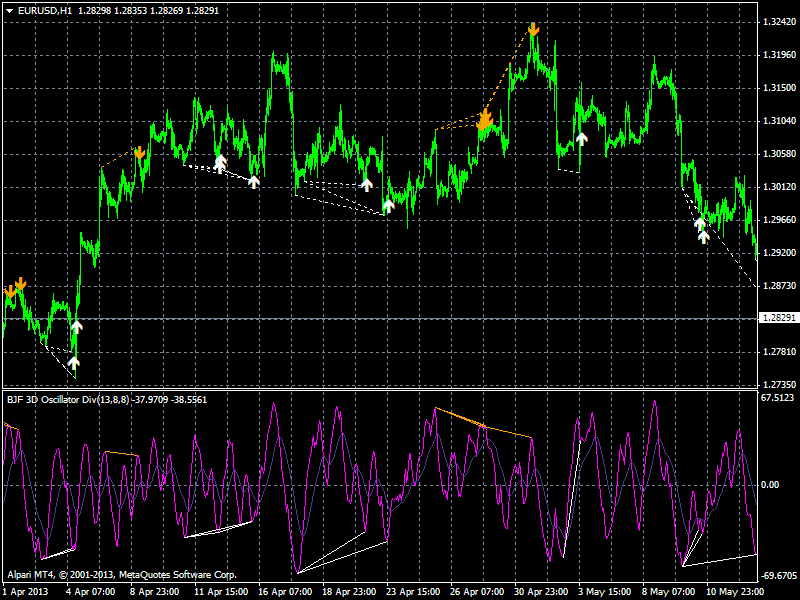Viewport: 800px width, 600px height.
Task: Select the white buy arrow at the lowest 4 April price
Action: point(74,363)
